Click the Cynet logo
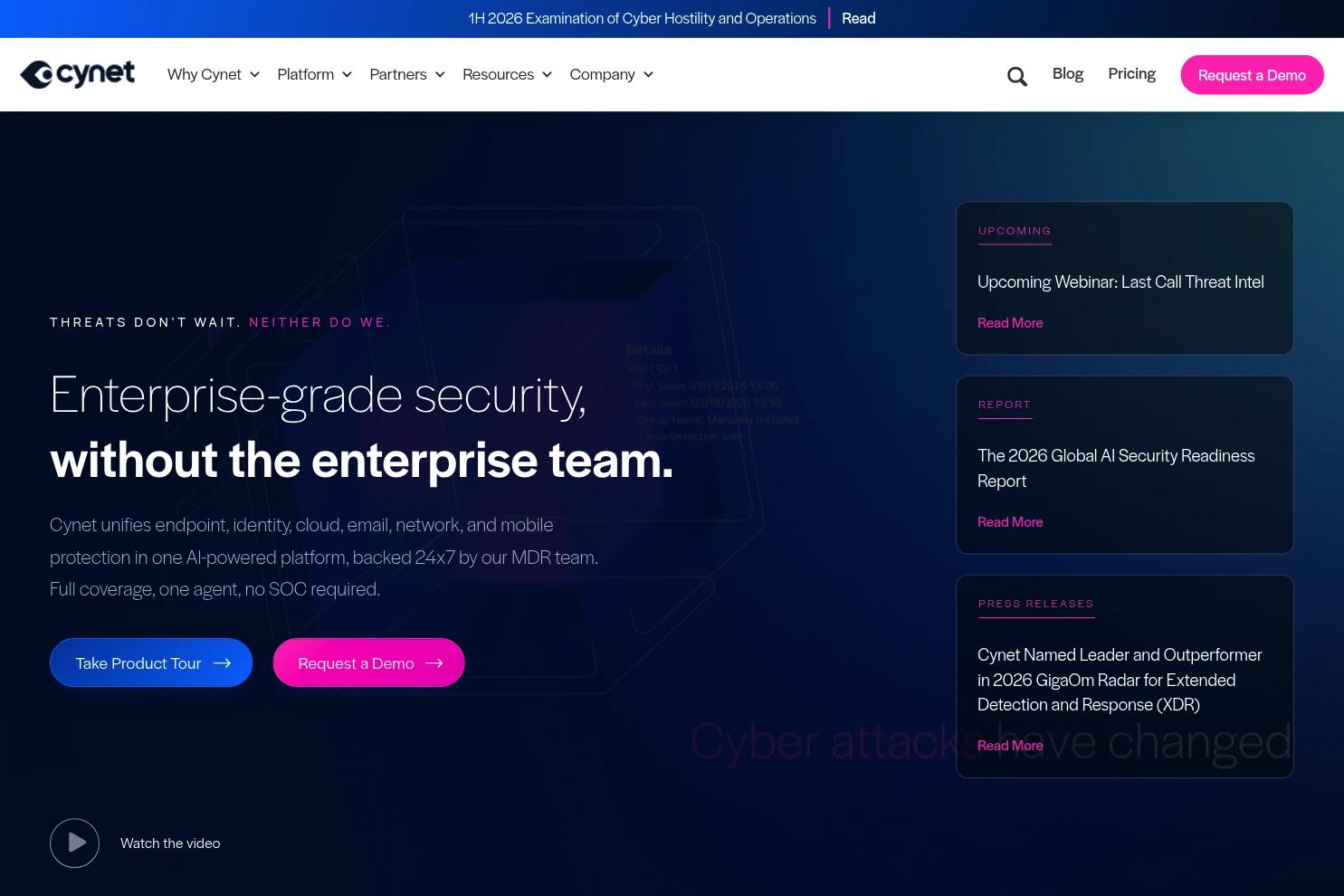Screen dimensions: 1344x896 click(78, 74)
